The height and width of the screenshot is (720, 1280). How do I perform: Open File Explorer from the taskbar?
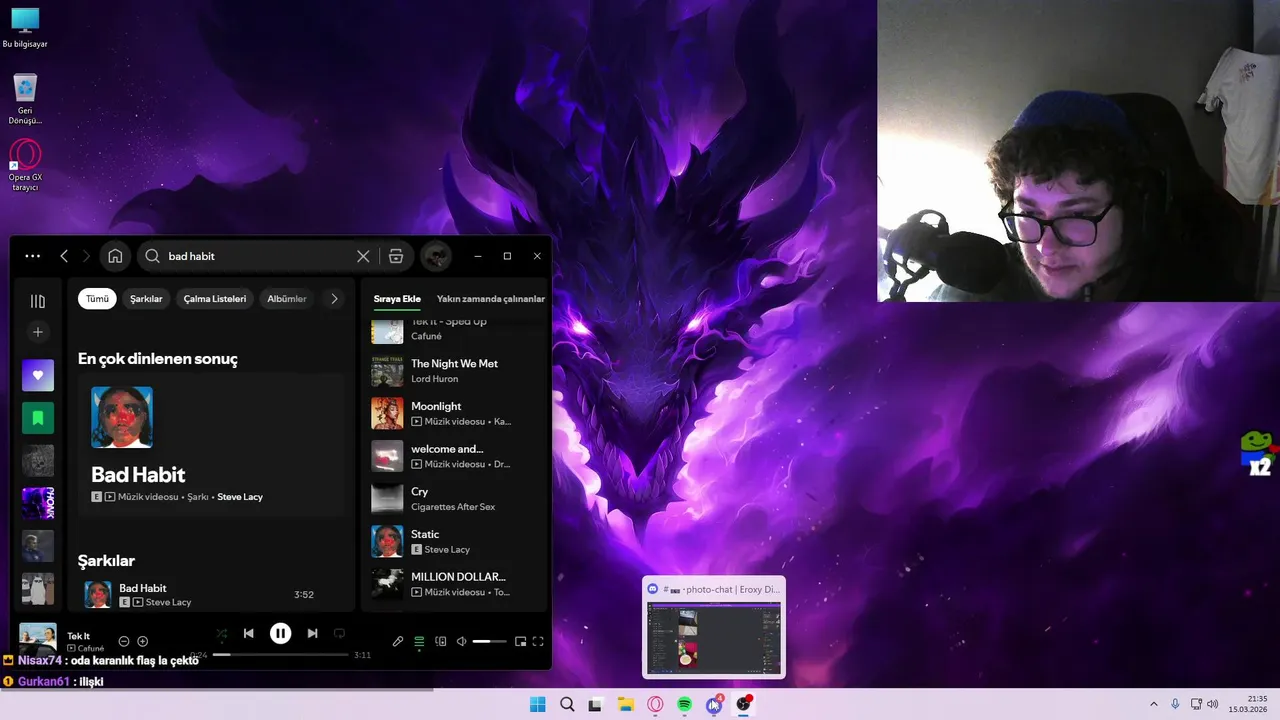[626, 704]
